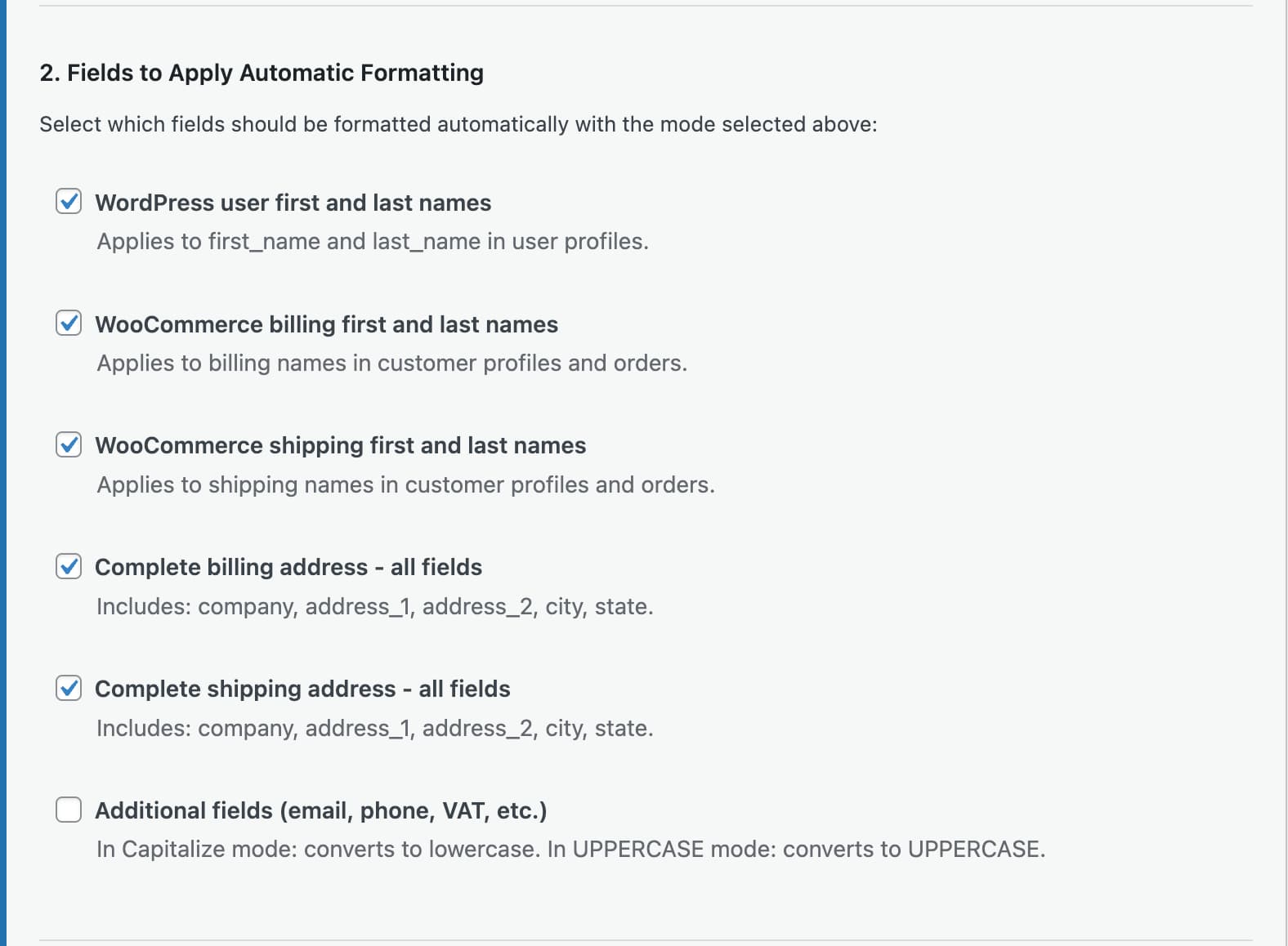Click 'WooCommerce shipping first and last names' label
The image size is (1288, 946).
340,445
